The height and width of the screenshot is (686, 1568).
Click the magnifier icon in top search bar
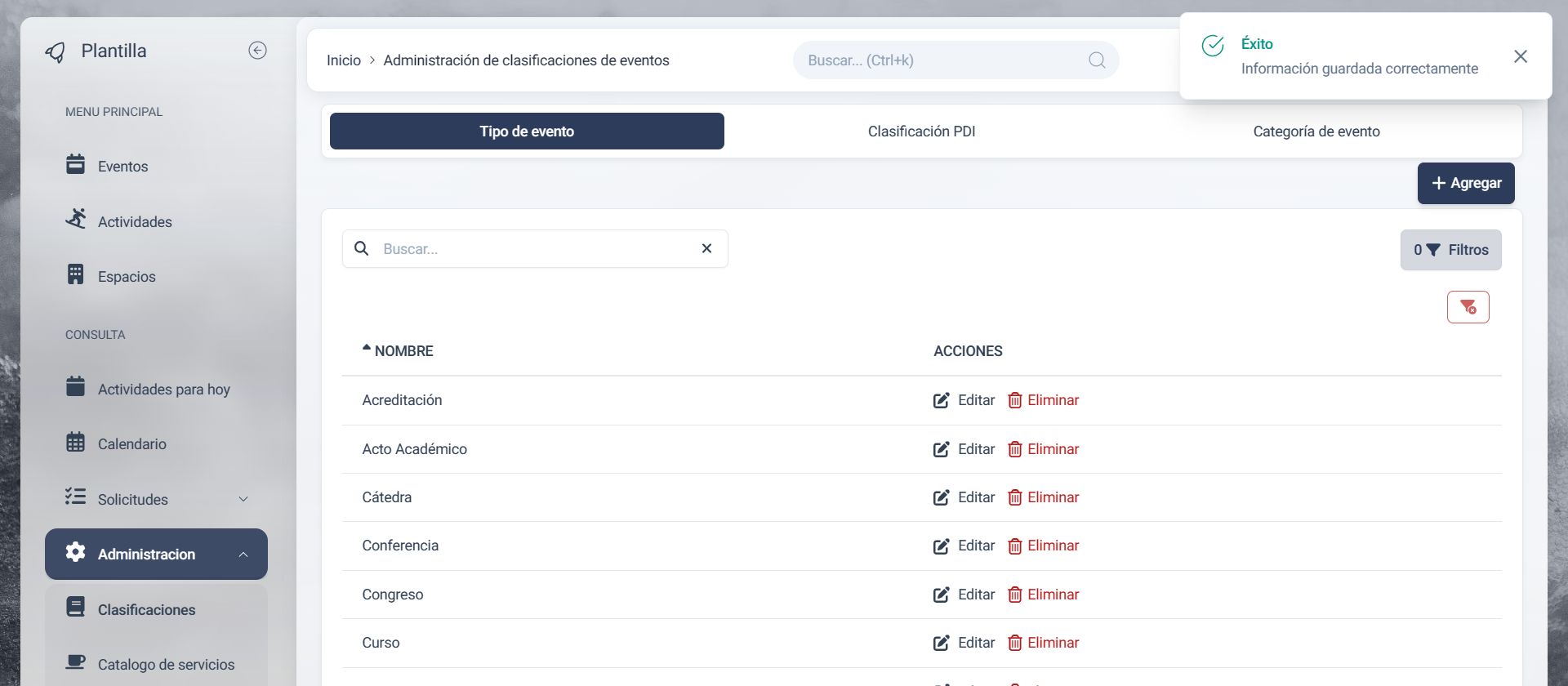pos(1097,60)
